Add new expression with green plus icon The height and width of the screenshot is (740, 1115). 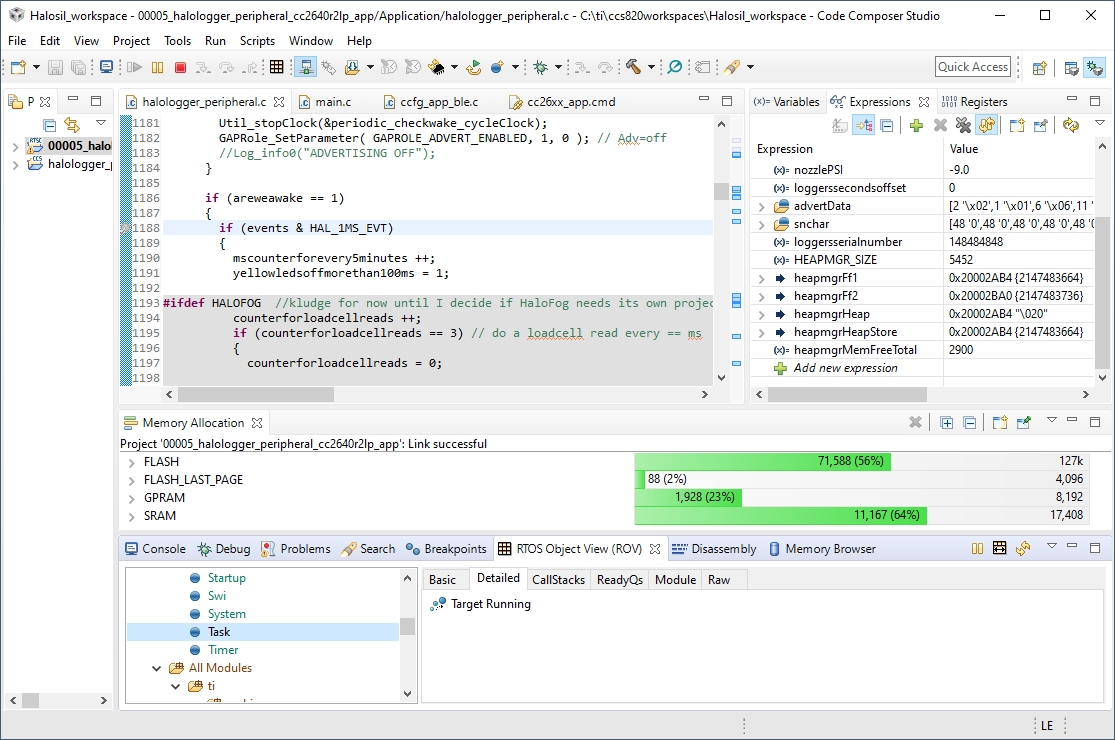point(916,125)
